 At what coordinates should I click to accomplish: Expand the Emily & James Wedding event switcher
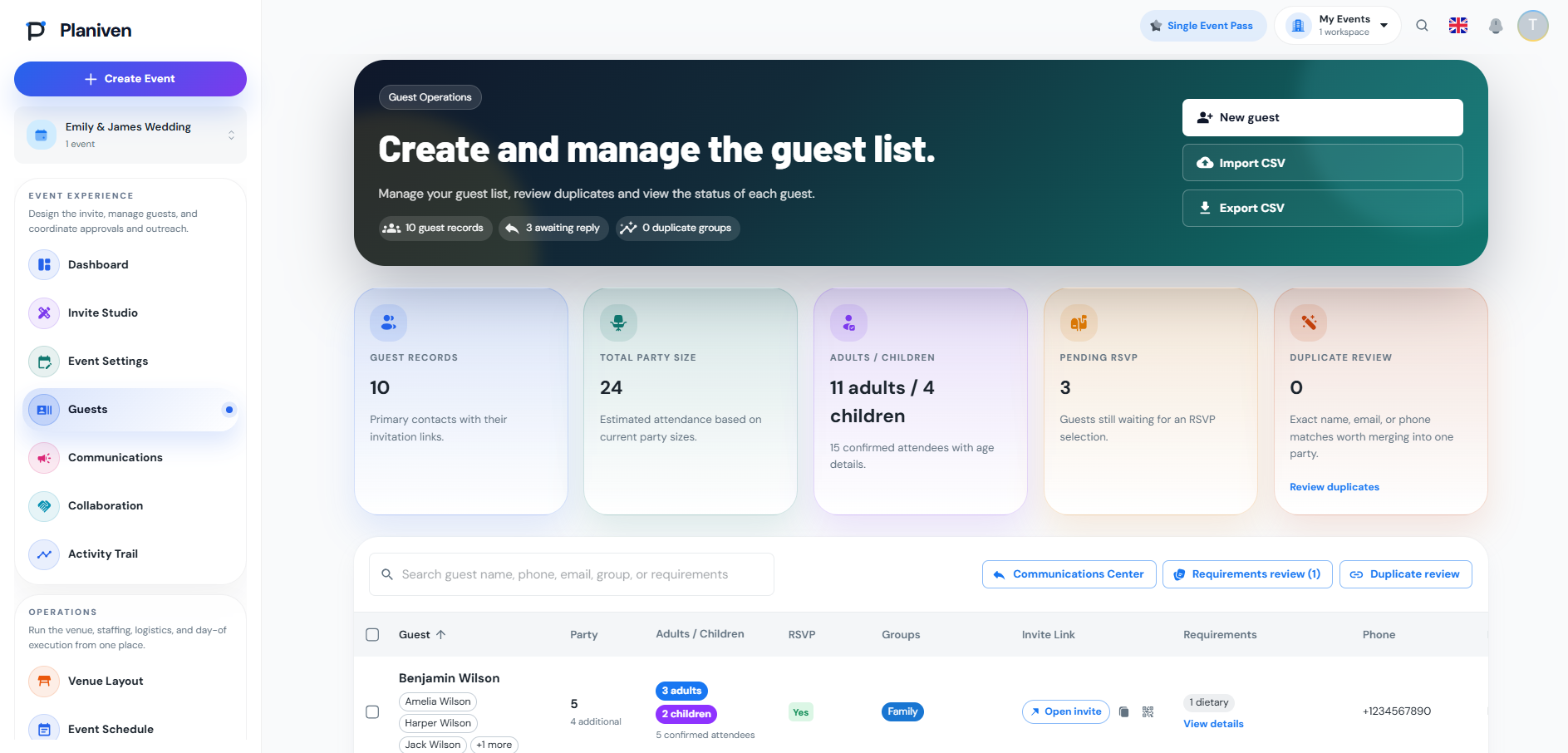tap(231, 135)
